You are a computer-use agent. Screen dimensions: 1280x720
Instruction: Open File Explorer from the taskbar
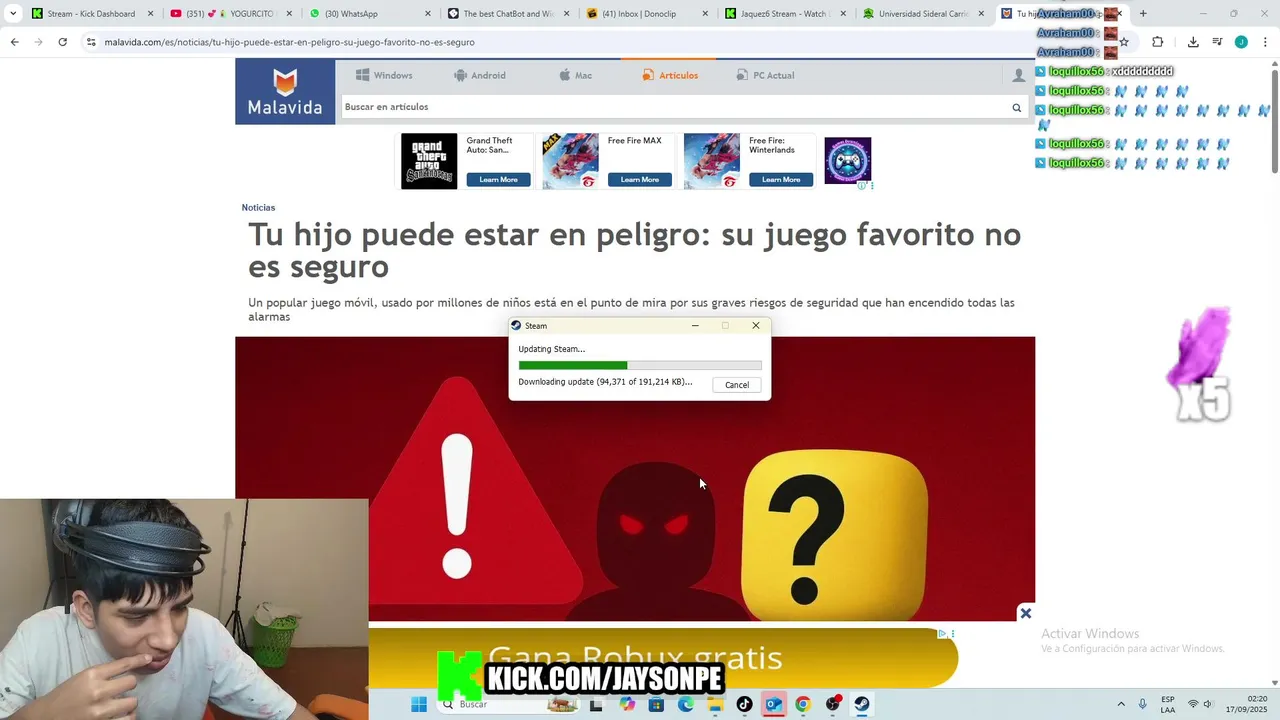(715, 704)
